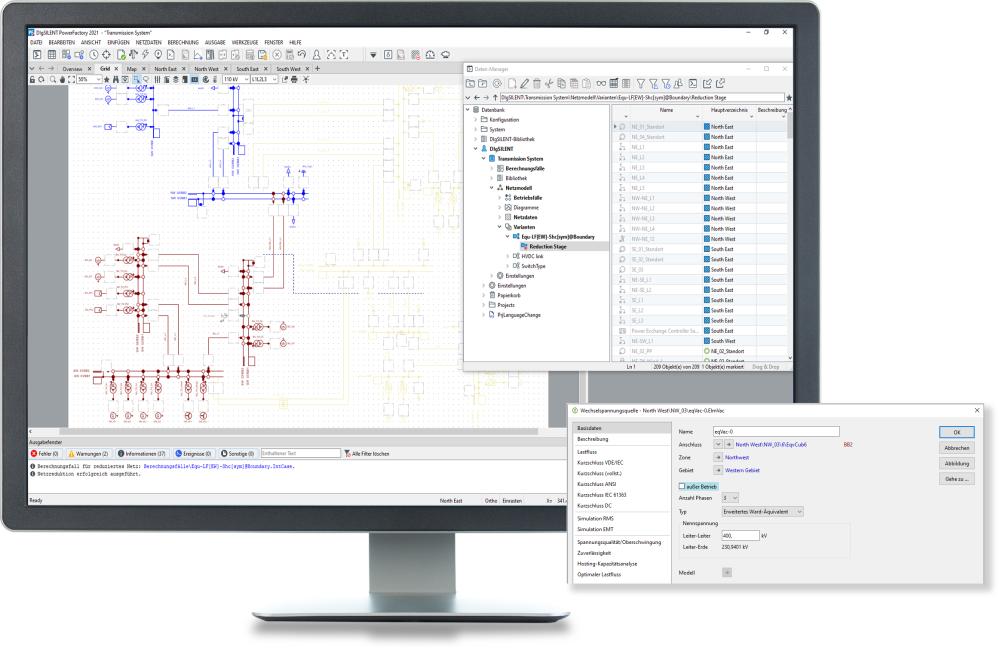The width and height of the screenshot is (1000, 667).
Task: Click the table grid icon in main toolbar
Action: tap(52, 54)
